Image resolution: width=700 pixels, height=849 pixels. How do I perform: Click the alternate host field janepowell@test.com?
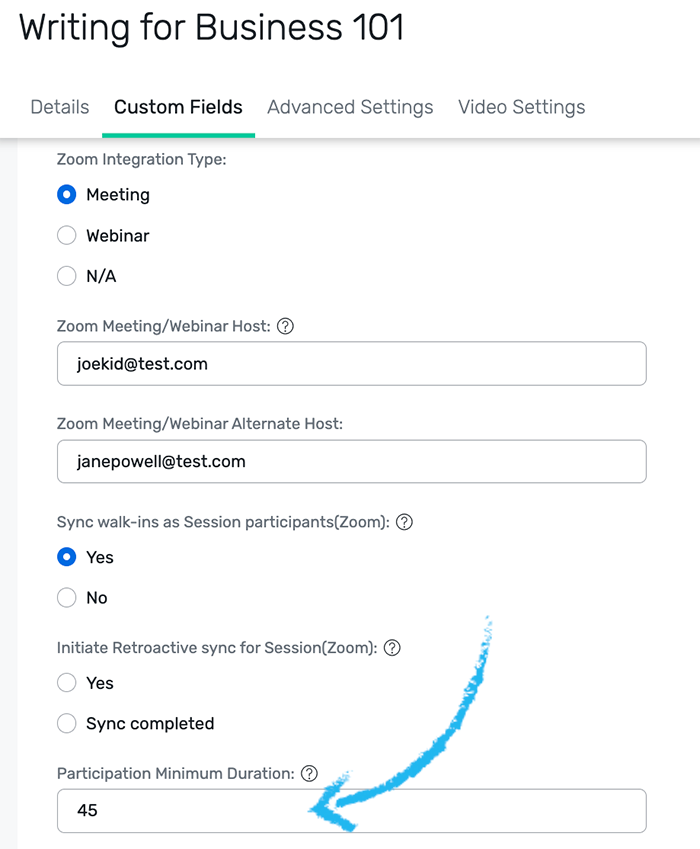(x=351, y=461)
